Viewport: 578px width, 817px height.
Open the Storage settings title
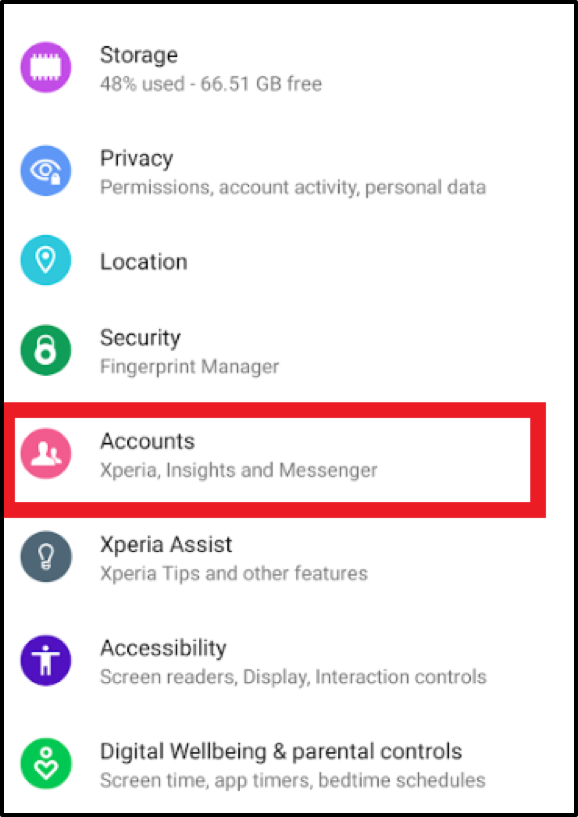coord(139,55)
